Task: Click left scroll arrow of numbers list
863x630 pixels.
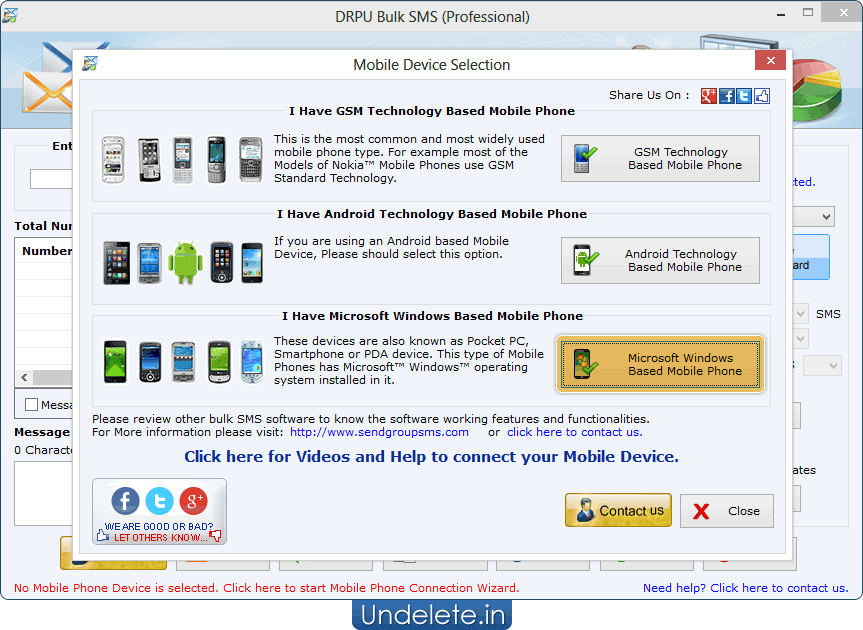Action: tap(24, 377)
